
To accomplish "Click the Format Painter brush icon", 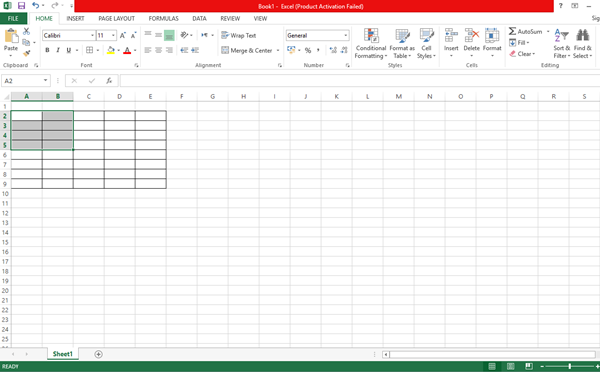I will tap(26, 53).
